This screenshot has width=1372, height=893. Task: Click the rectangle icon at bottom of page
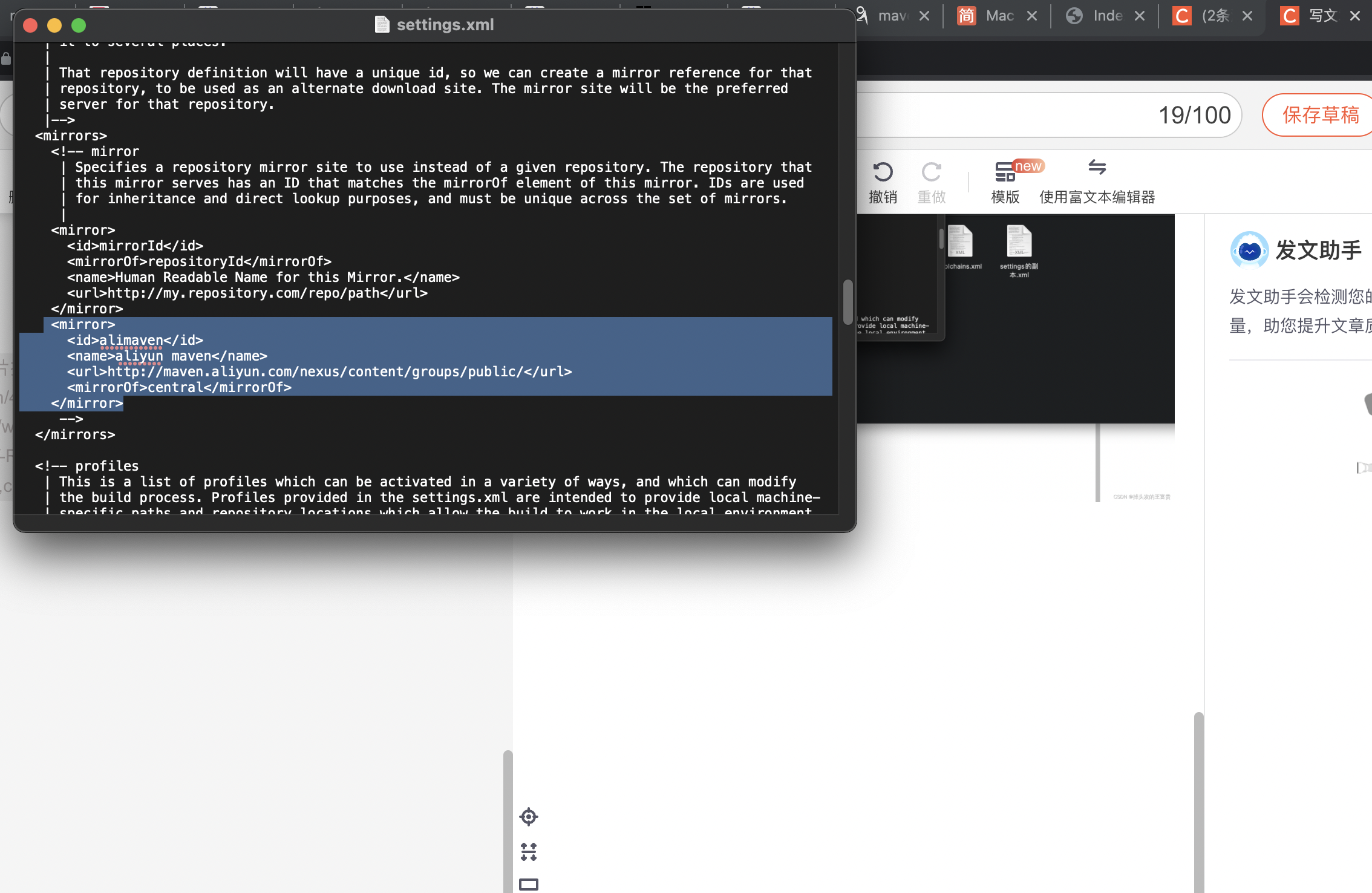(x=529, y=885)
